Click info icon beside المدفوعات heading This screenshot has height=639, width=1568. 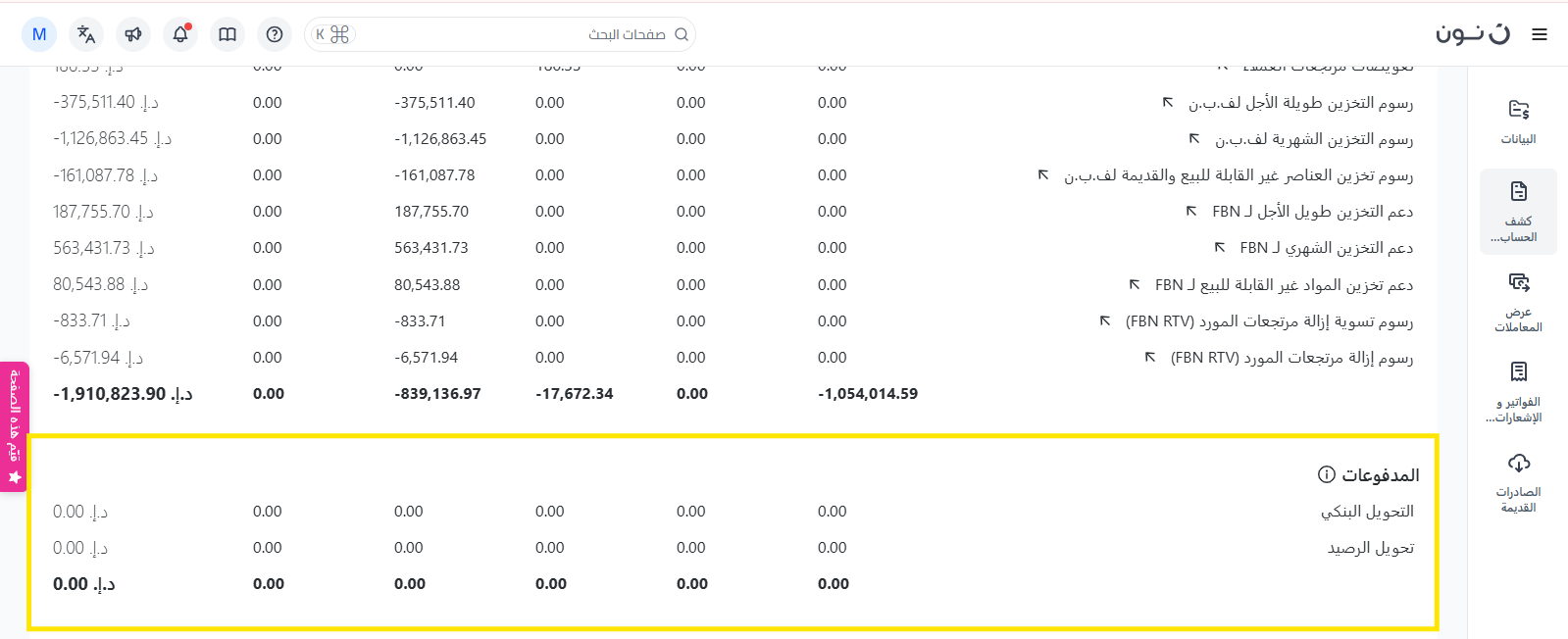pos(1326,474)
